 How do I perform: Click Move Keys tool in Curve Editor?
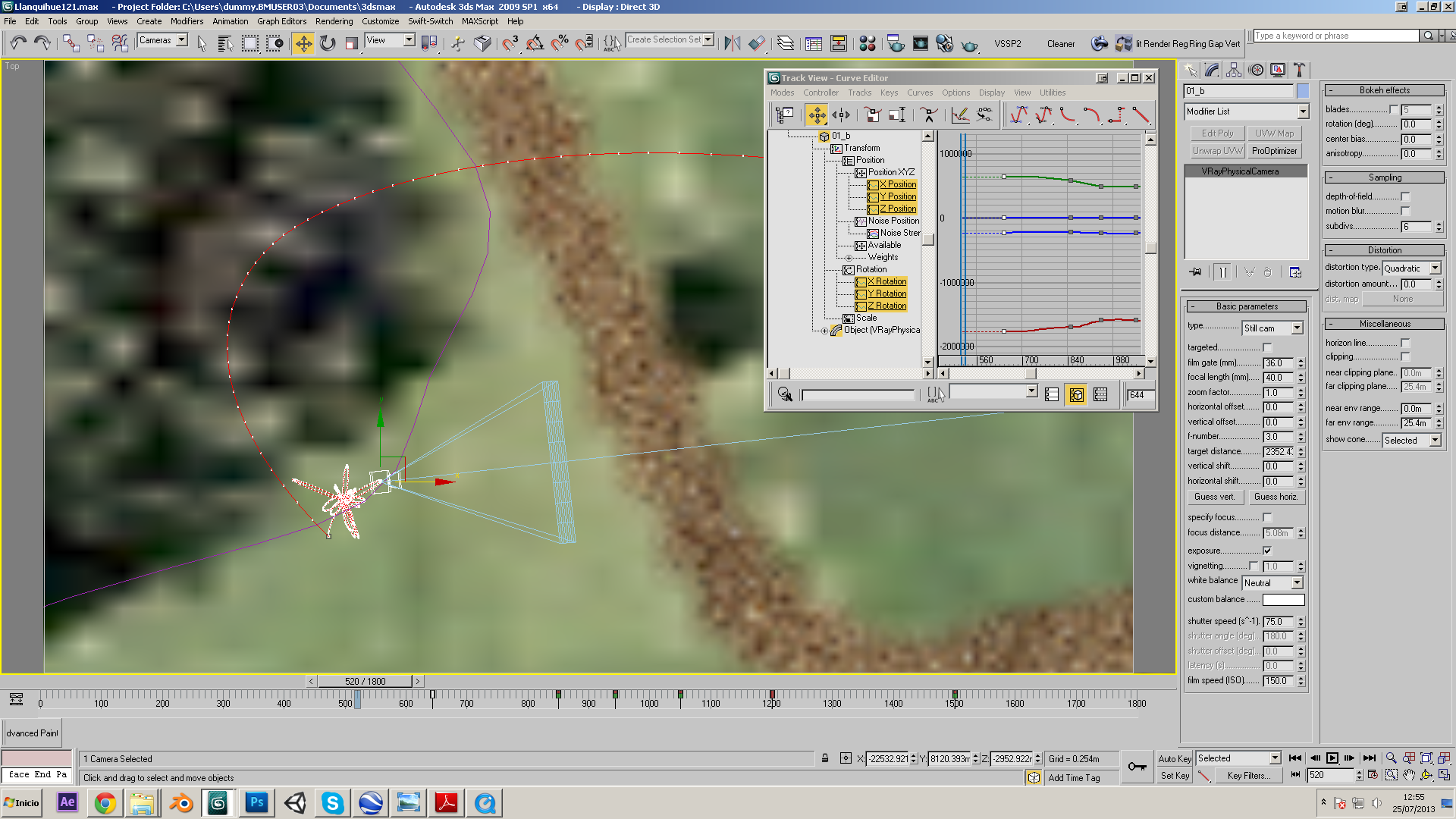point(817,115)
